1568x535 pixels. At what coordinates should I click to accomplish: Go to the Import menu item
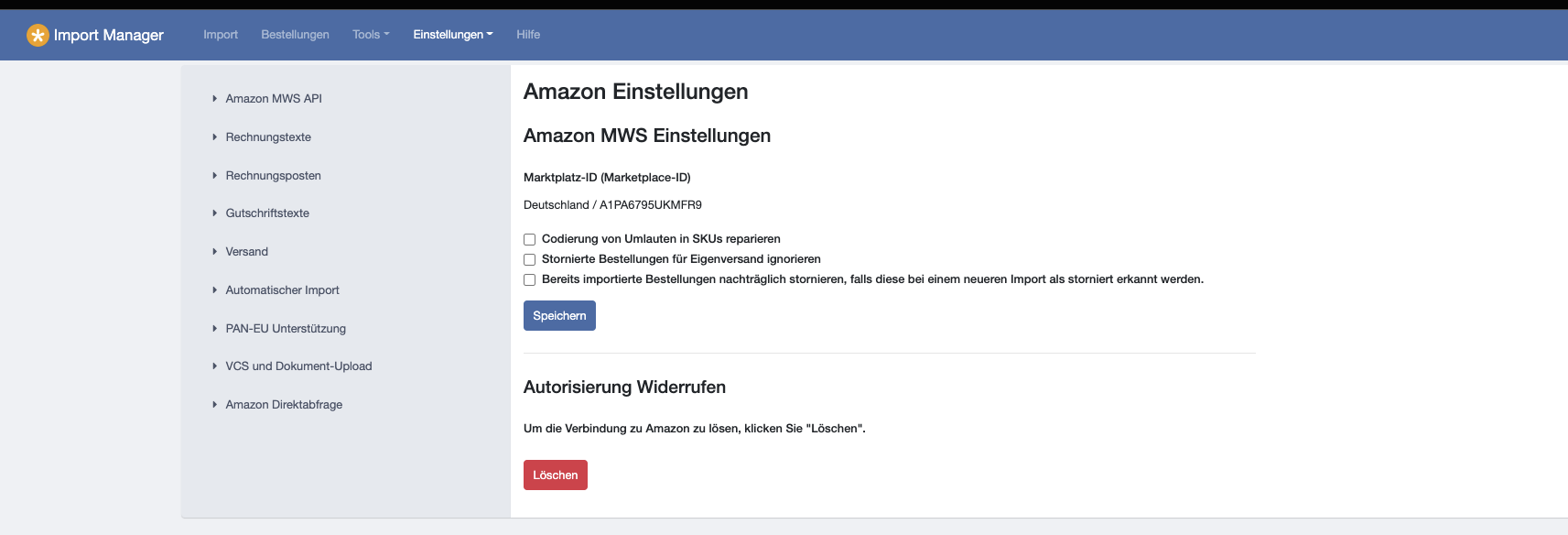point(221,35)
